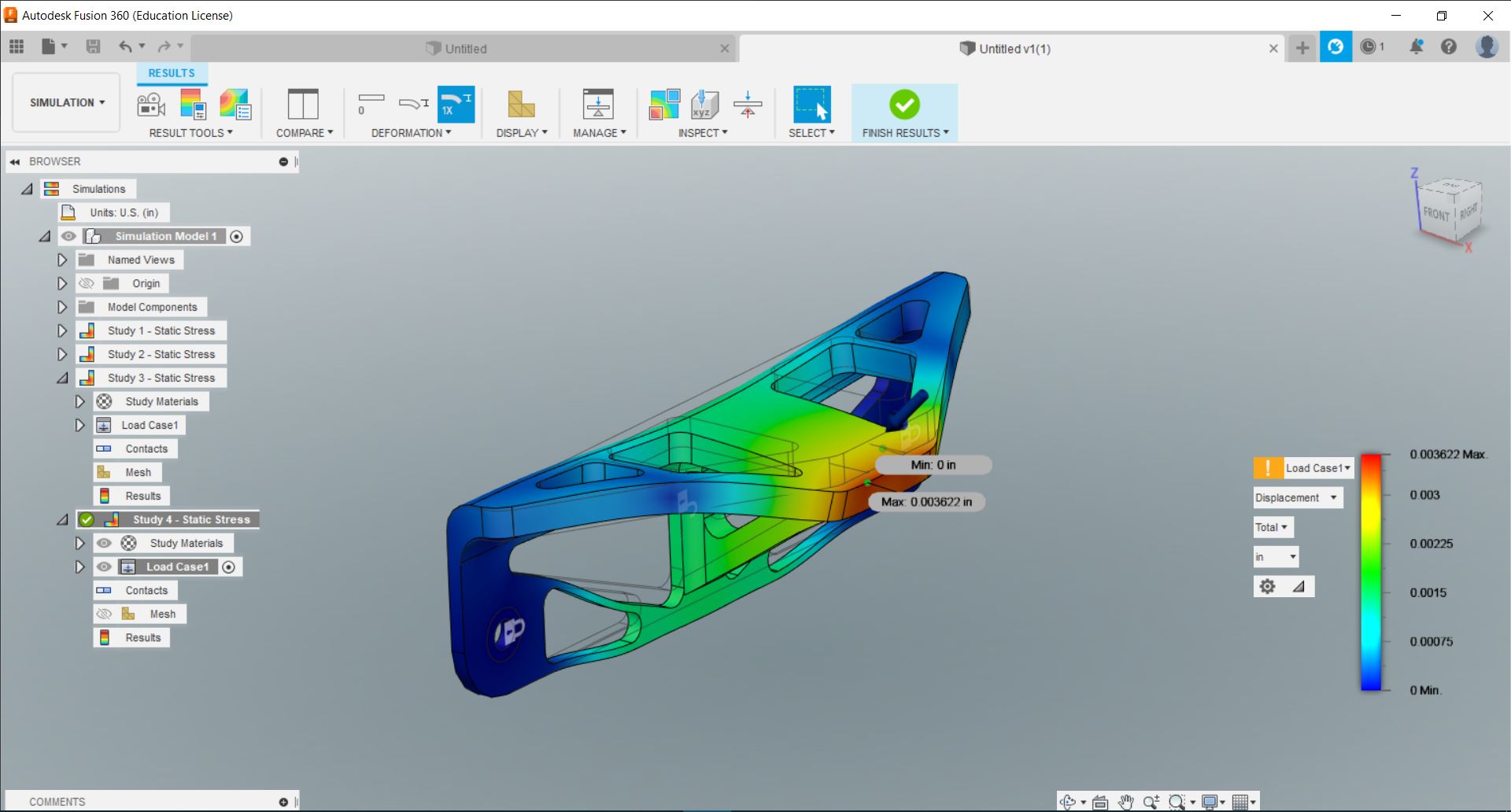
Task: Click the Slice Planes inspect icon
Action: point(747,105)
